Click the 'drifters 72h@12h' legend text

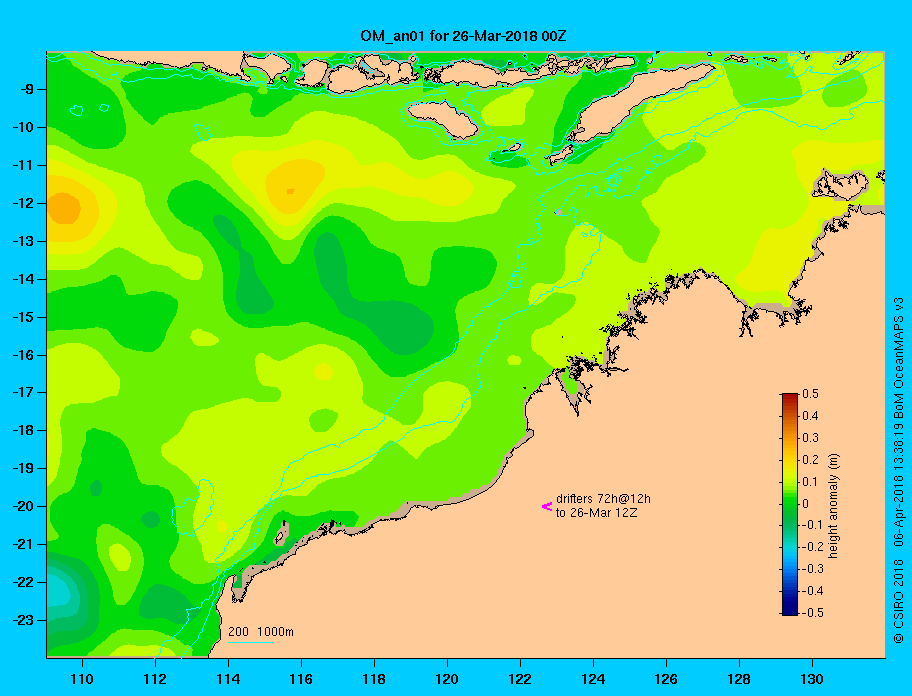click(603, 499)
